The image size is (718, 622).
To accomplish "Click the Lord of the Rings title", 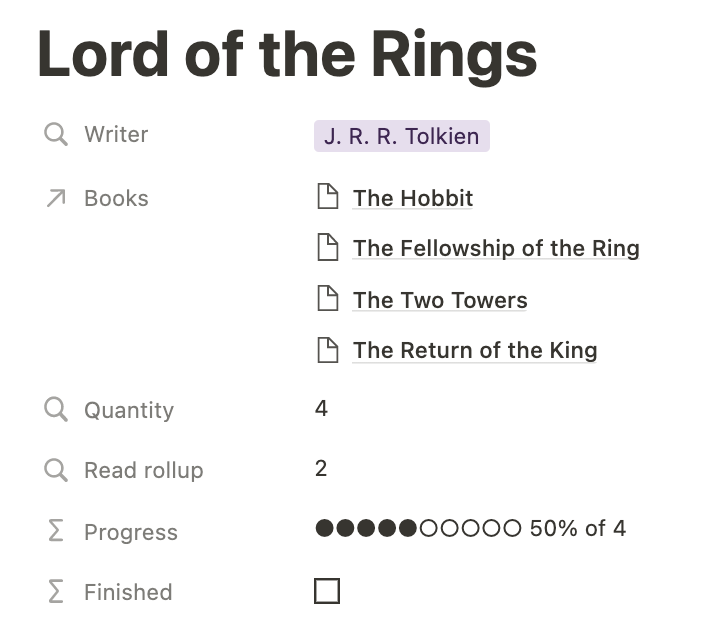I will (287, 55).
